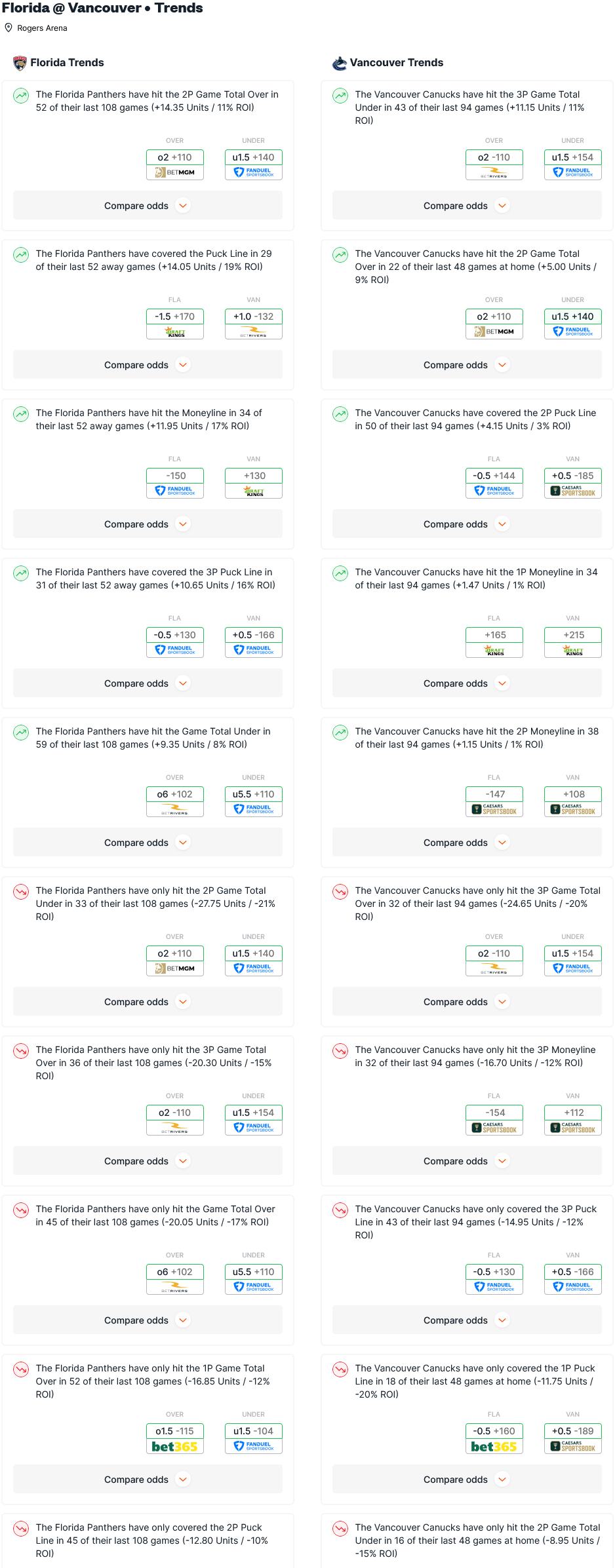This screenshot has height=1568, width=615.
Task: Pick the u5.5 +110 under in Florida Game Total Under card
Action: point(253,794)
